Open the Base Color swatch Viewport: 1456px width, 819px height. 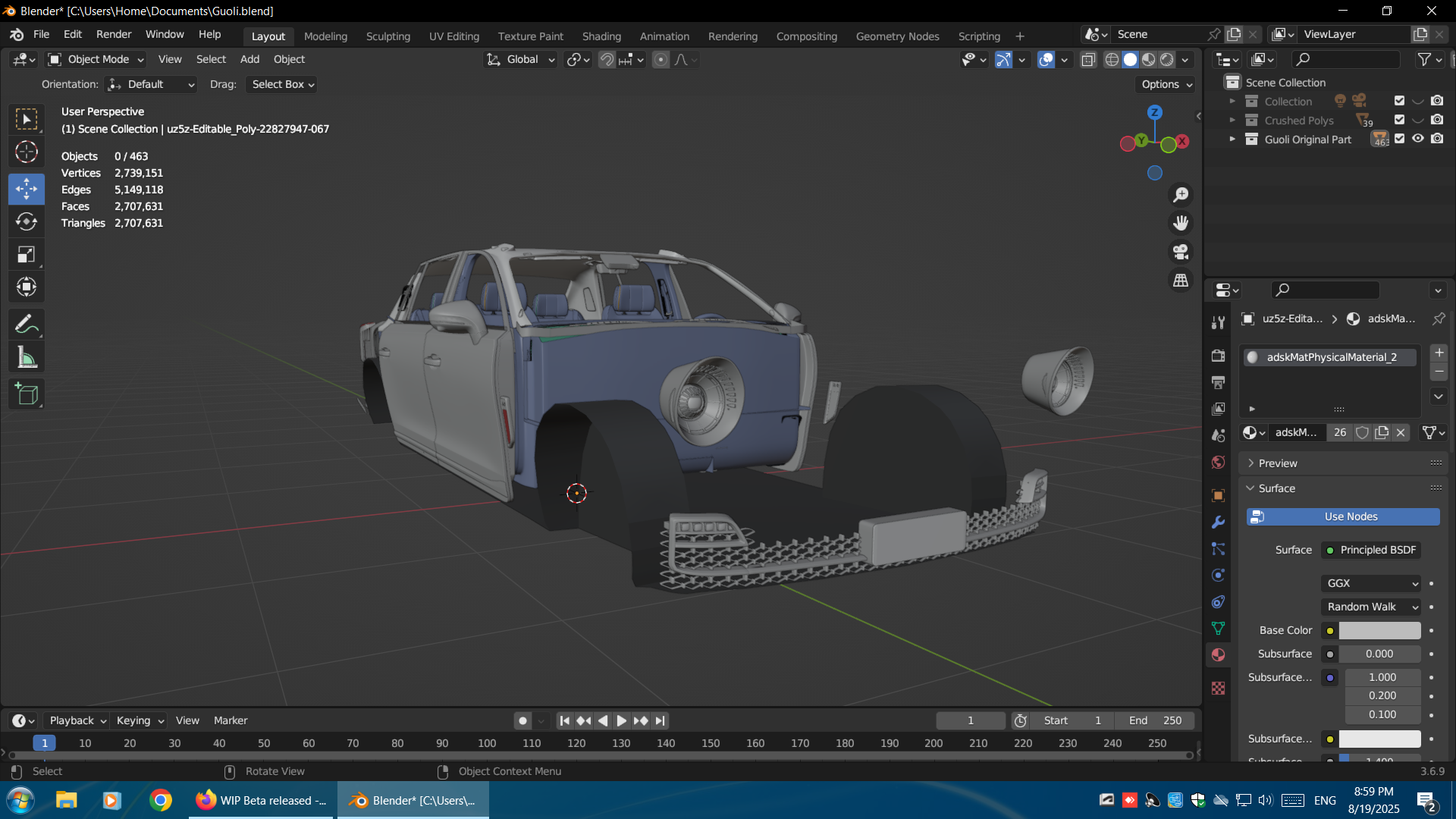point(1379,630)
